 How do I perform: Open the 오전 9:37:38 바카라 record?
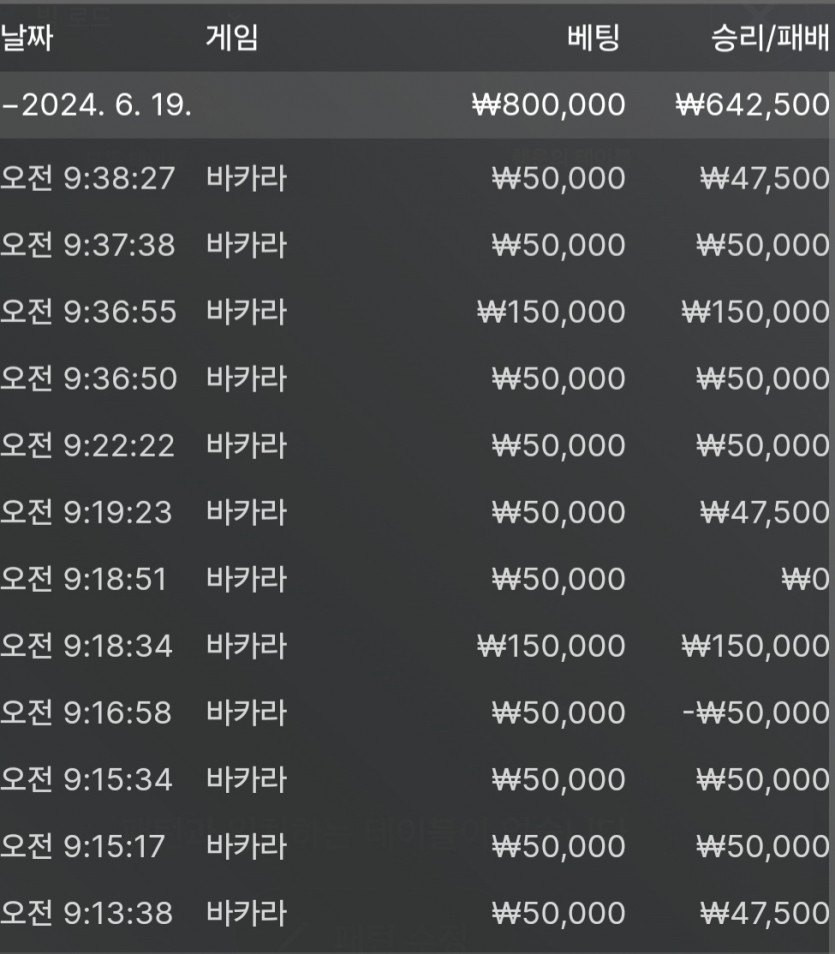point(418,245)
